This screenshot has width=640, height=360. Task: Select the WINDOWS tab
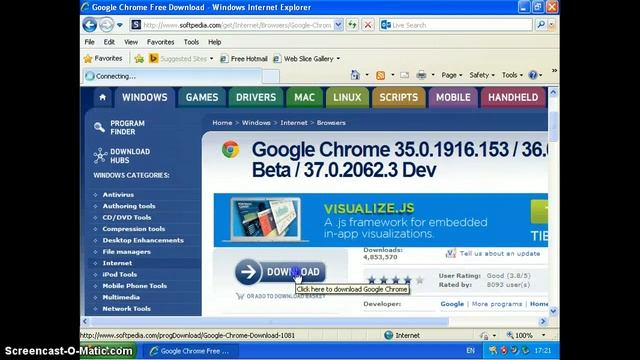(x=144, y=98)
